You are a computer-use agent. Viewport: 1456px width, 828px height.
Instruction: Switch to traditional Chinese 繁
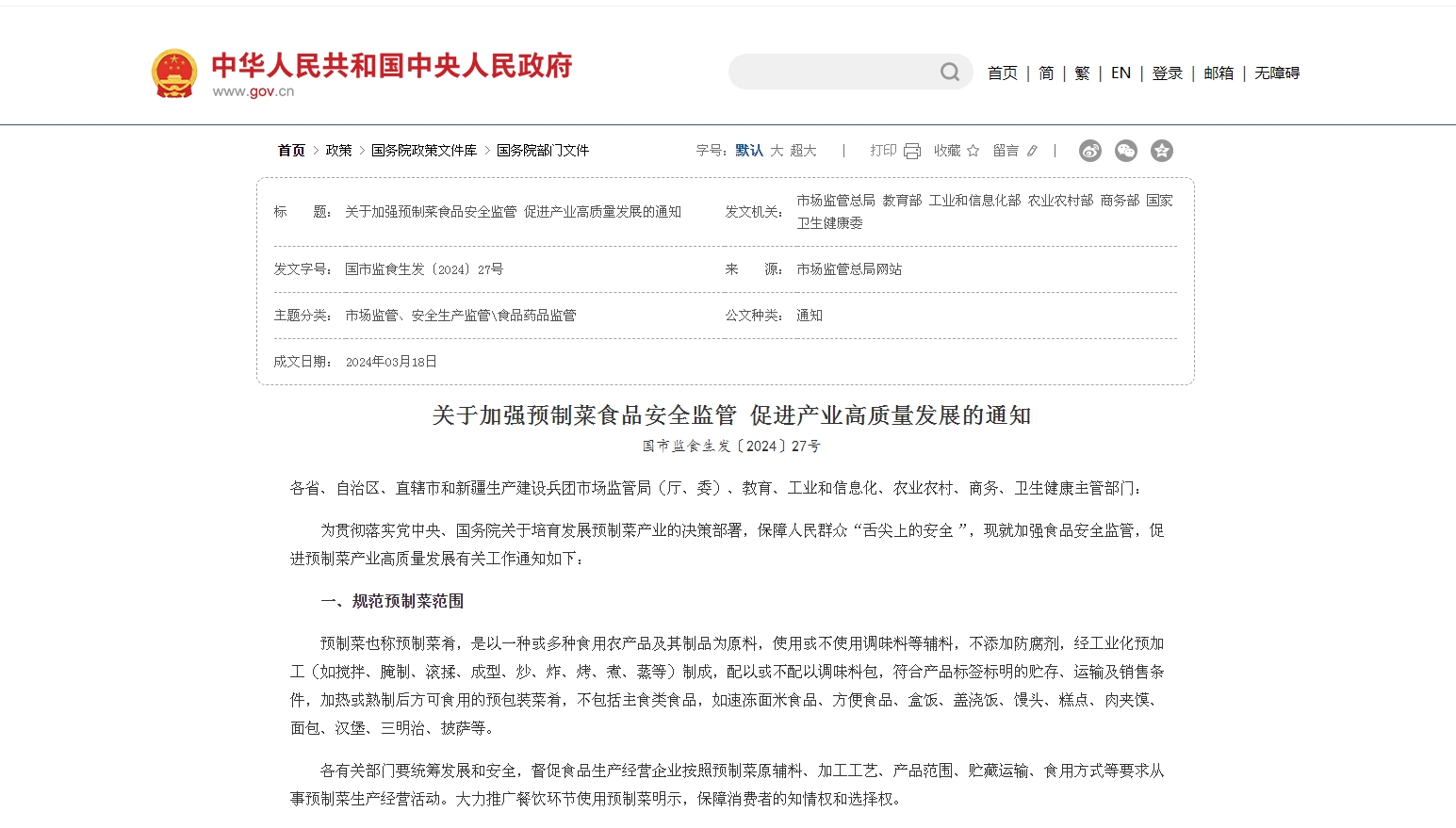pos(1082,73)
